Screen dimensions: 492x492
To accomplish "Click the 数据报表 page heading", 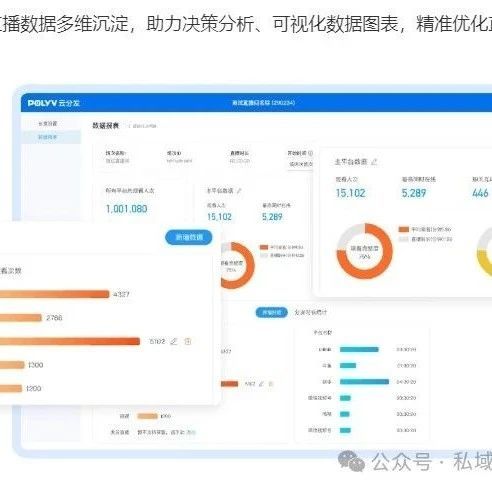I will pyautogui.click(x=106, y=126).
